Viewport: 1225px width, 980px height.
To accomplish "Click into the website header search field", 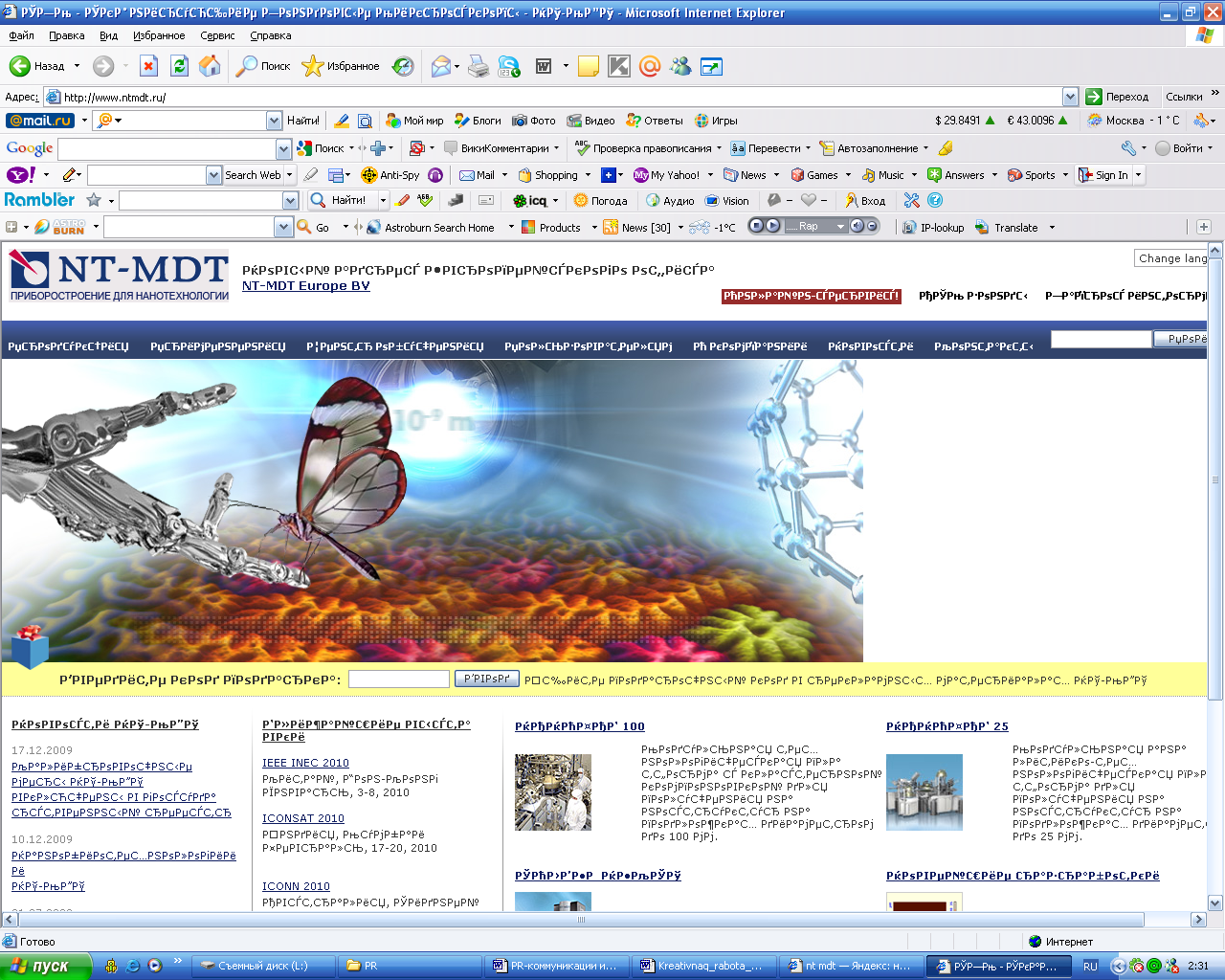I will point(1101,339).
